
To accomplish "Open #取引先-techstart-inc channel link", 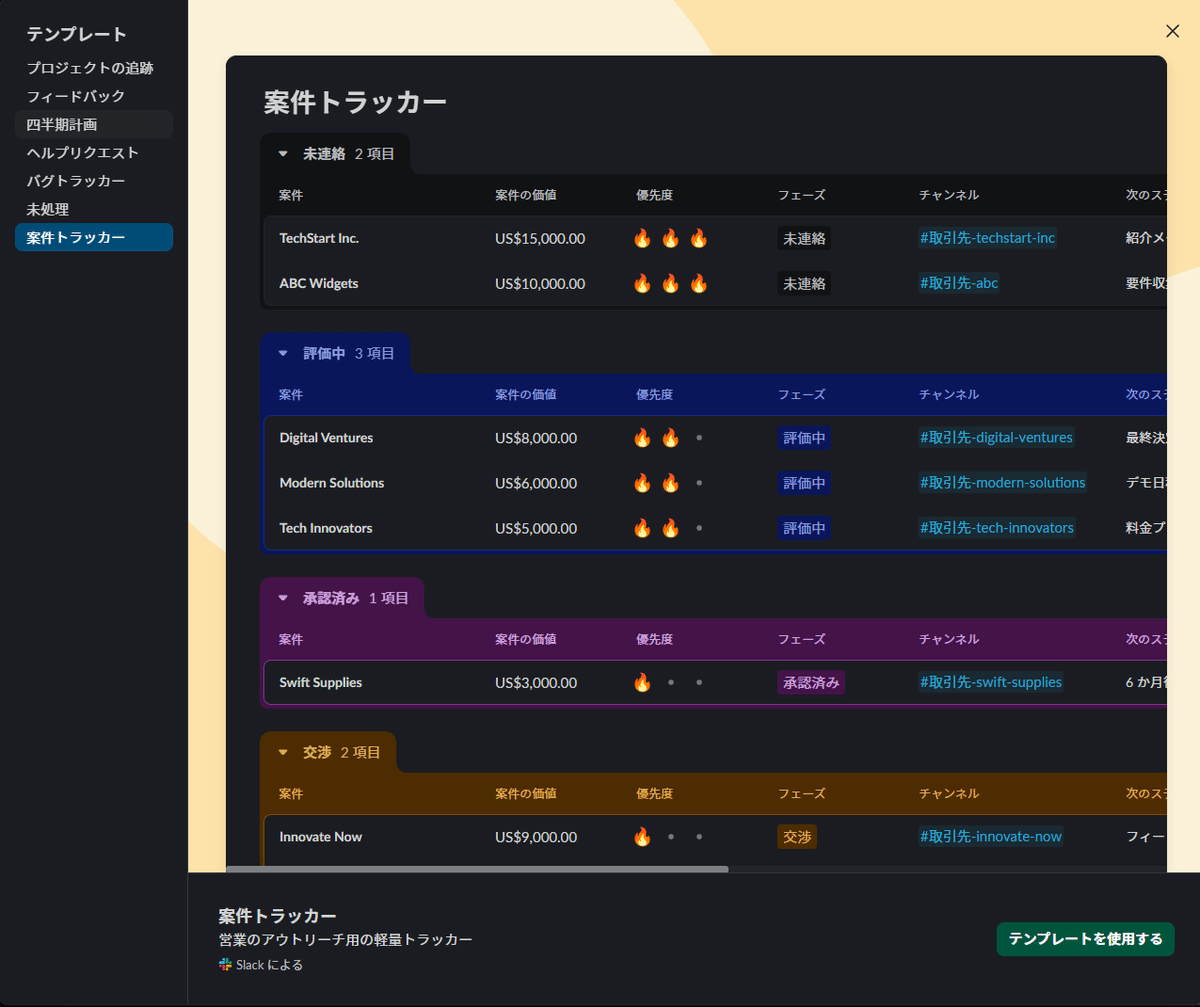I will click(x=987, y=238).
